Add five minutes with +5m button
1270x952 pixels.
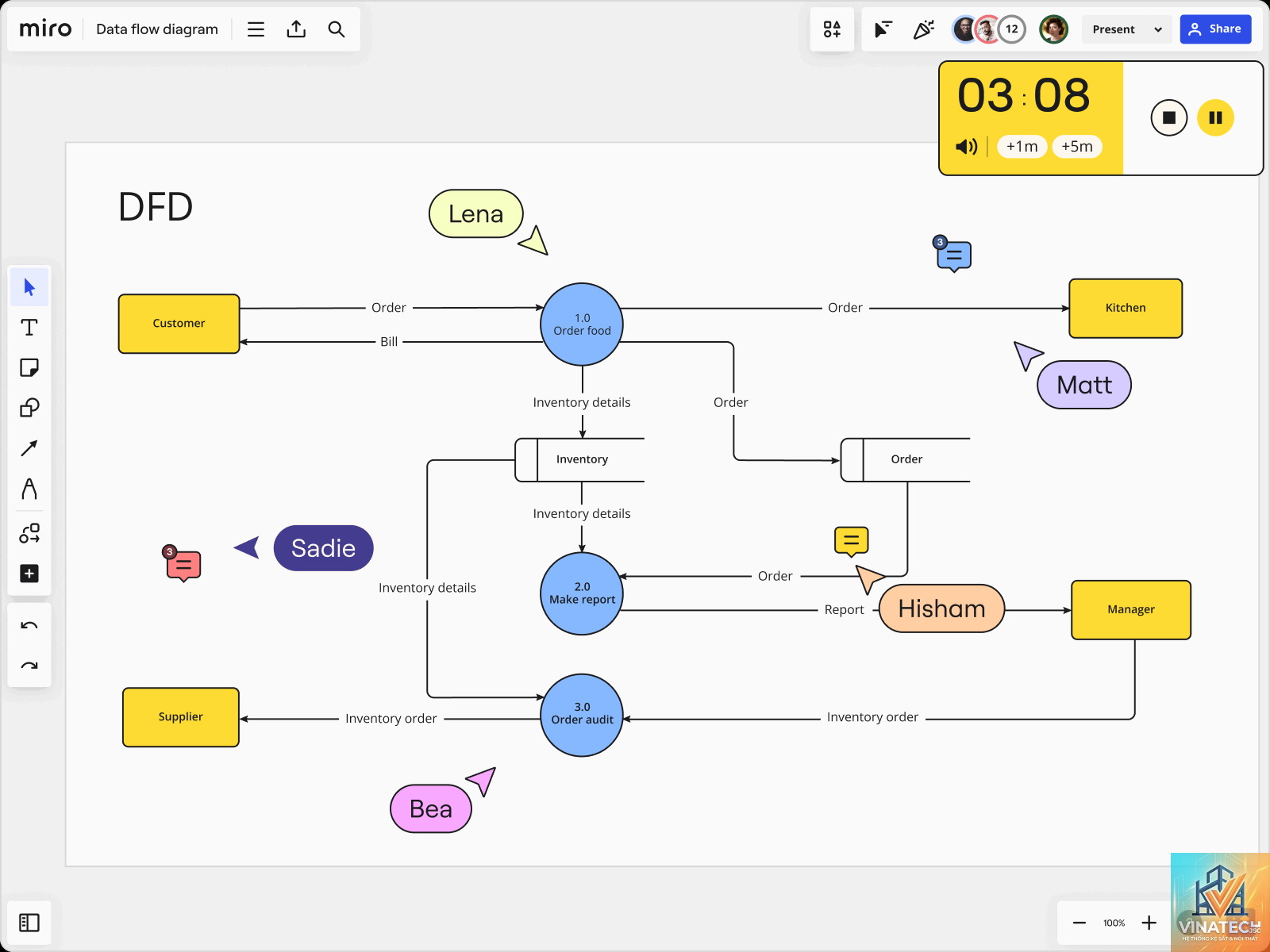pyautogui.click(x=1077, y=147)
